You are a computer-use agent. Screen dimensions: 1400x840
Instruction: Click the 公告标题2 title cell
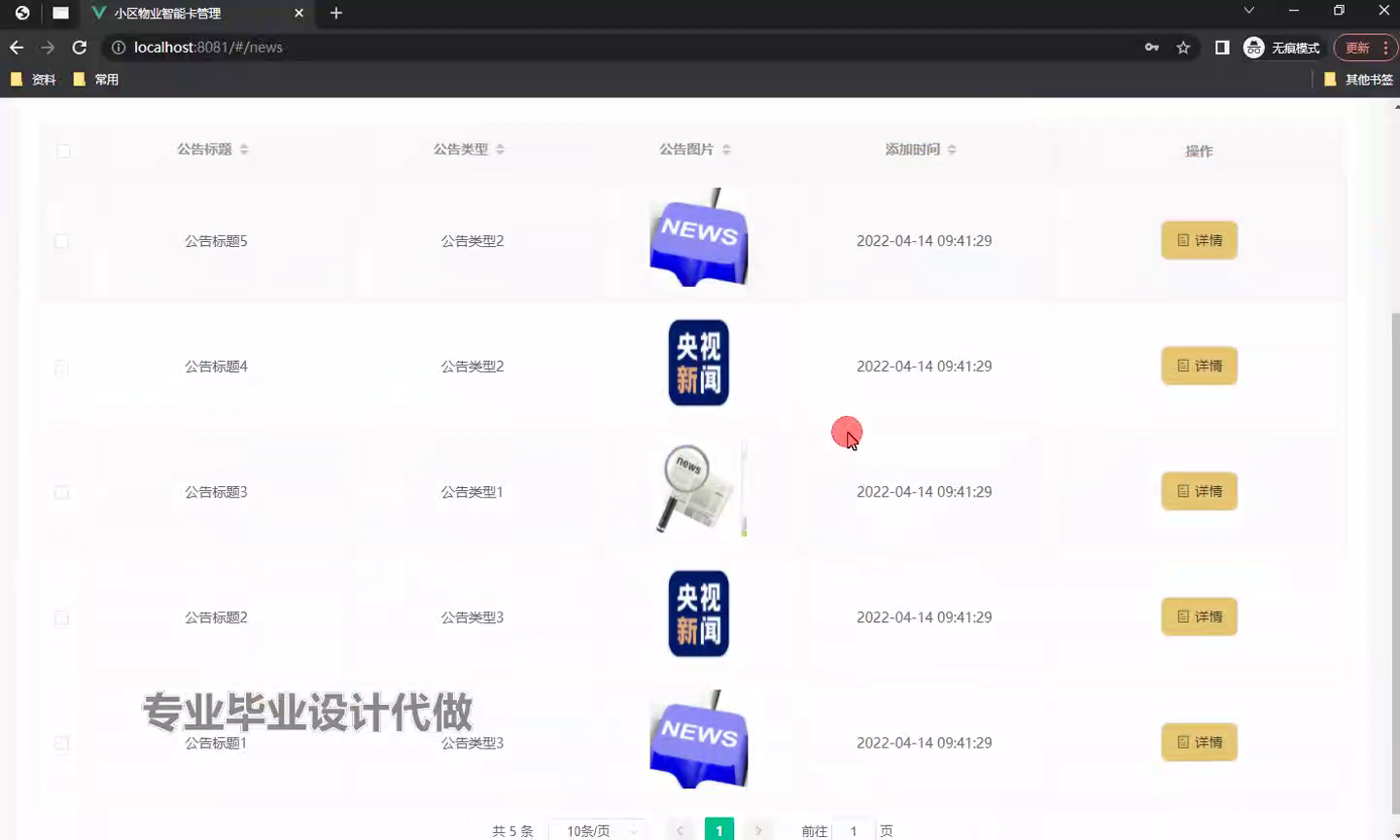[216, 617]
